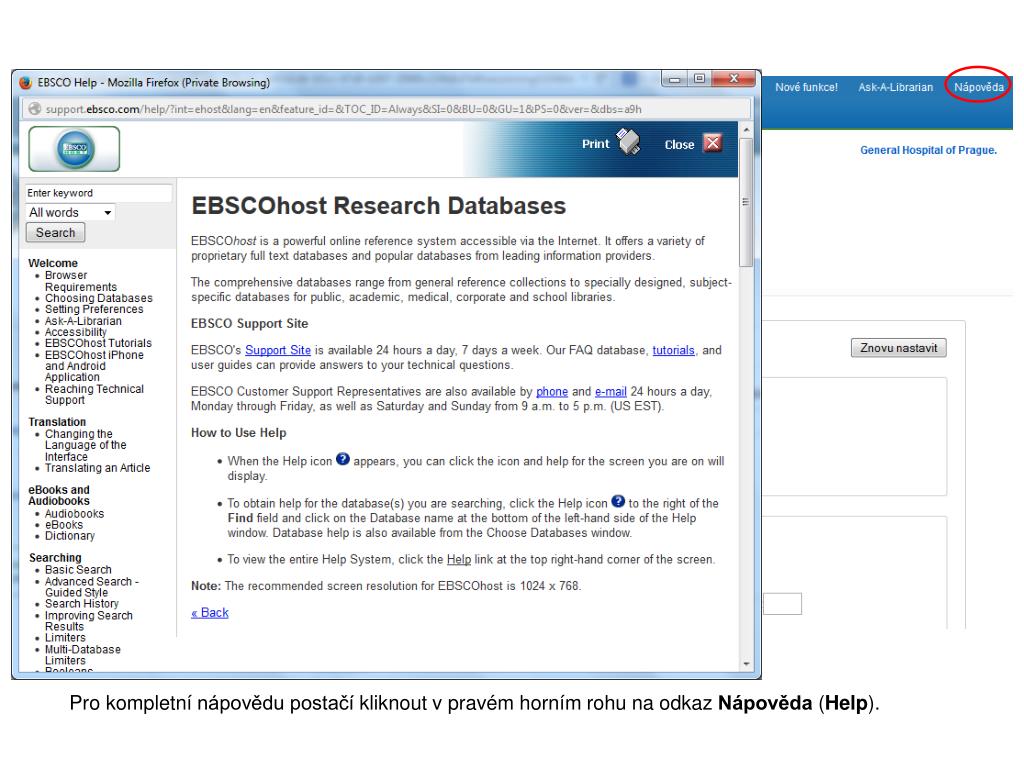Open the tutorials link
The height and width of the screenshot is (768, 1024).
(x=673, y=350)
